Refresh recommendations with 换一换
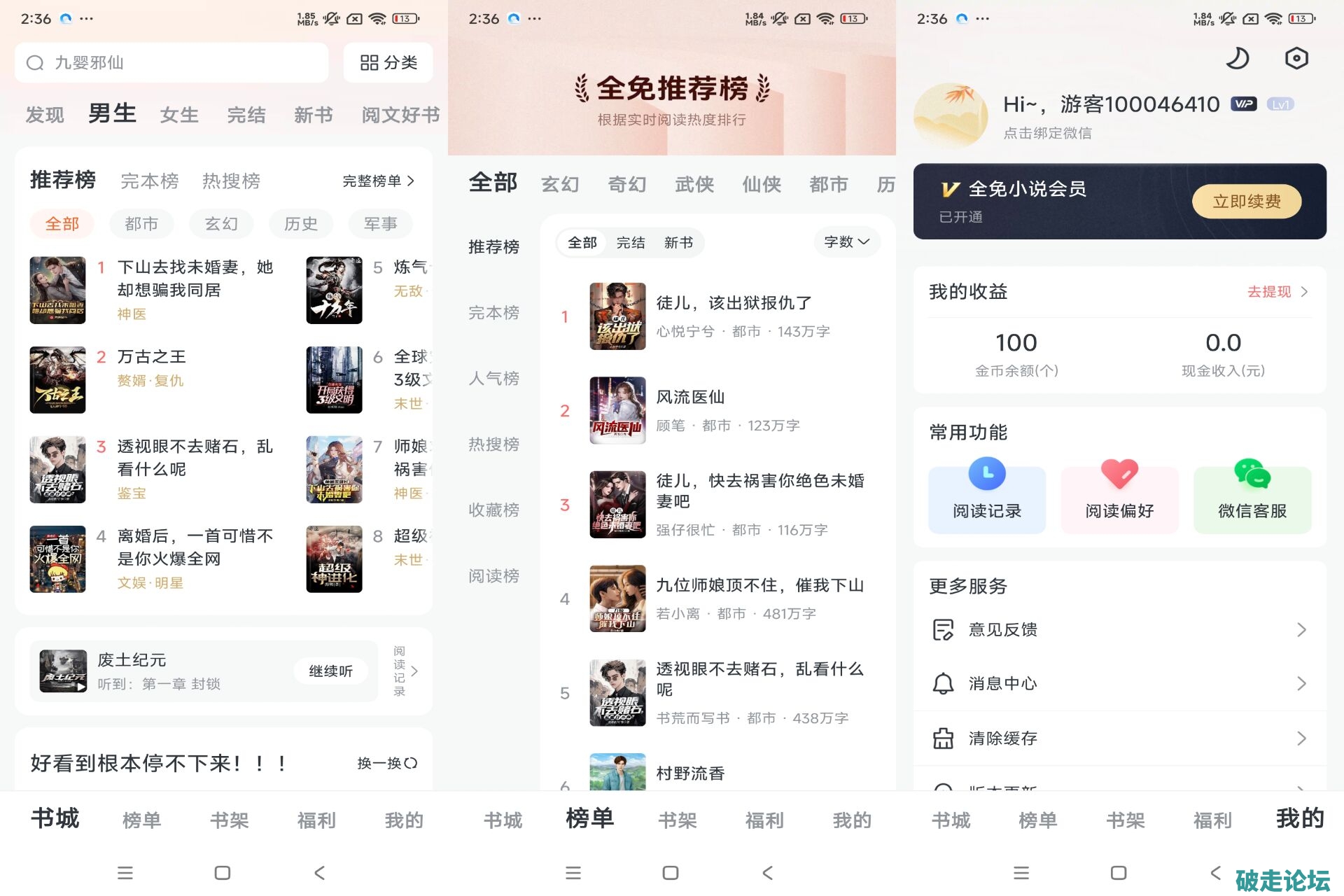Image resolution: width=1344 pixels, height=896 pixels. click(387, 763)
